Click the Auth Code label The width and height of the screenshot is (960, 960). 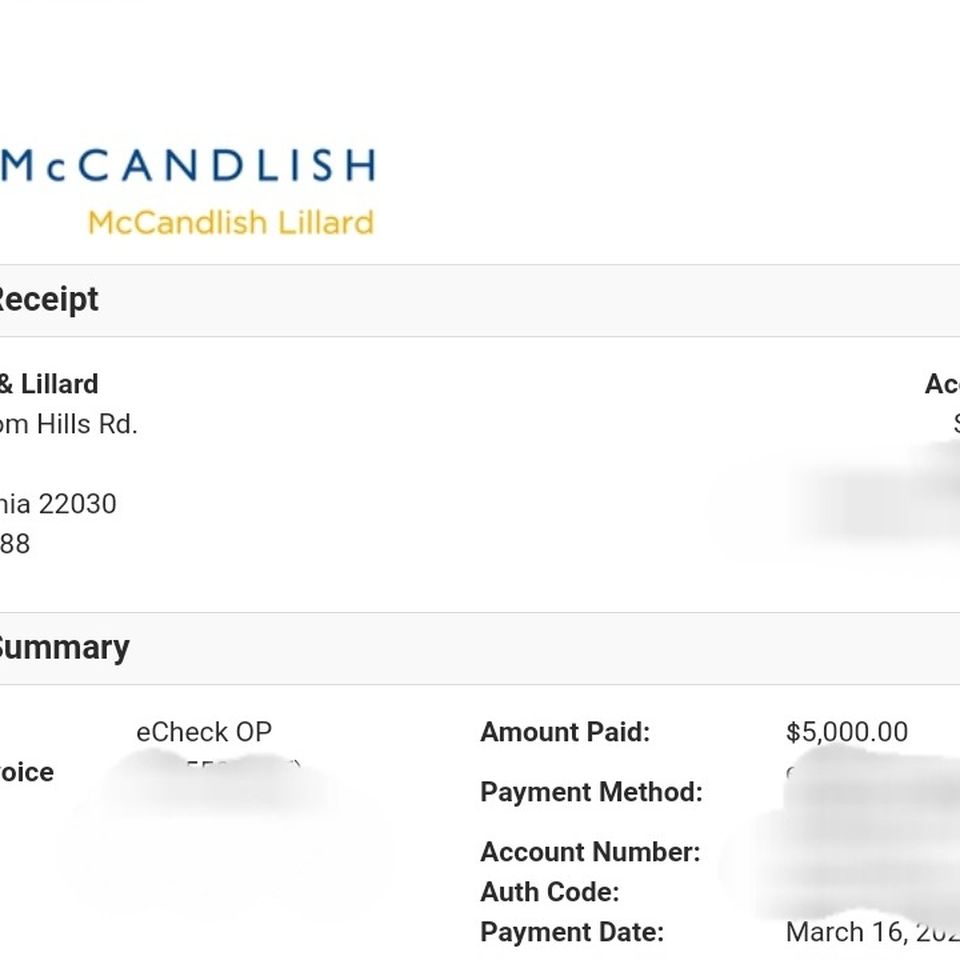coord(550,891)
